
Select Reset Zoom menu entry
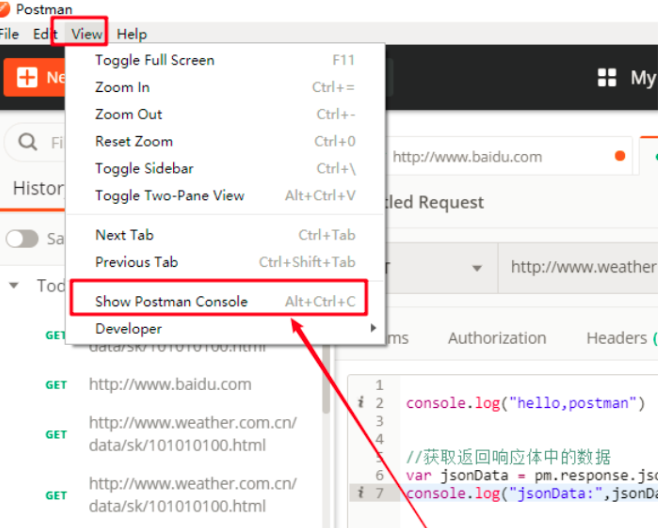(225, 141)
